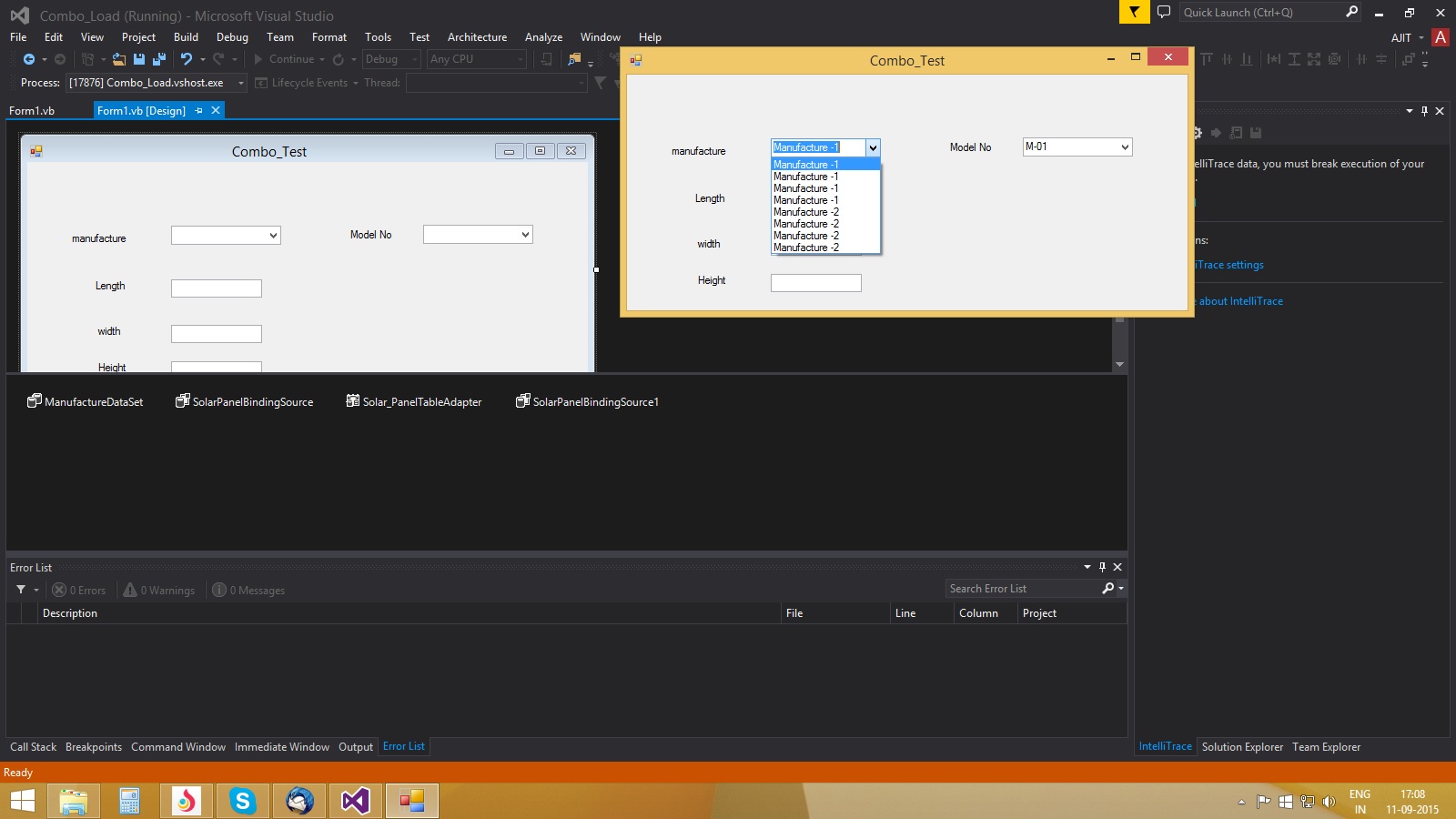Pin the IntelliTrace panel
The width and height of the screenshot is (1456, 819).
tap(1424, 111)
